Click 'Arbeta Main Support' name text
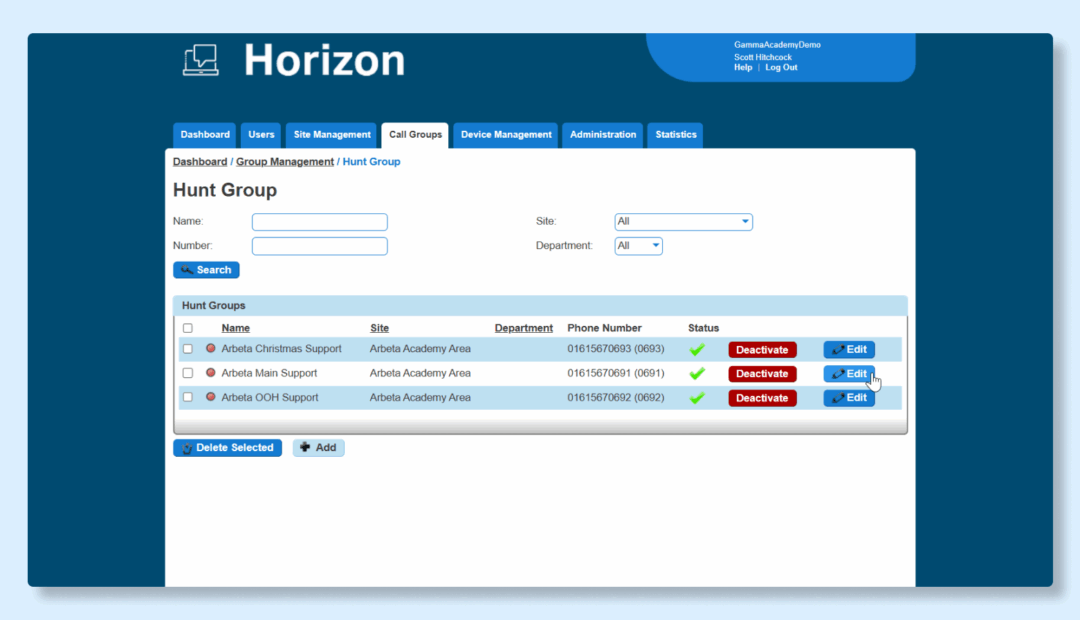The height and width of the screenshot is (620, 1080). pos(269,373)
